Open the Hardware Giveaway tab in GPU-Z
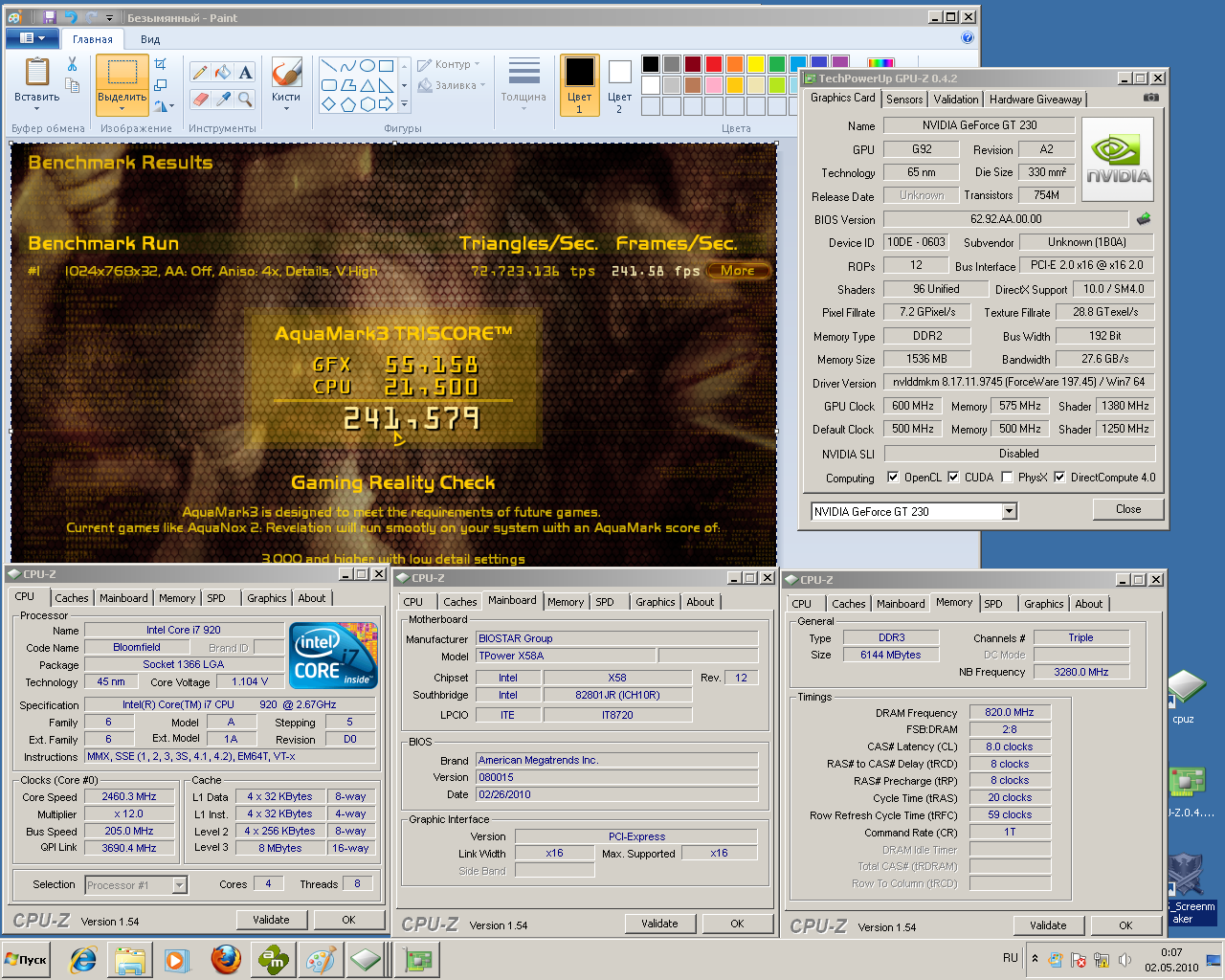Viewport: 1225px width, 980px height. pyautogui.click(x=1036, y=100)
